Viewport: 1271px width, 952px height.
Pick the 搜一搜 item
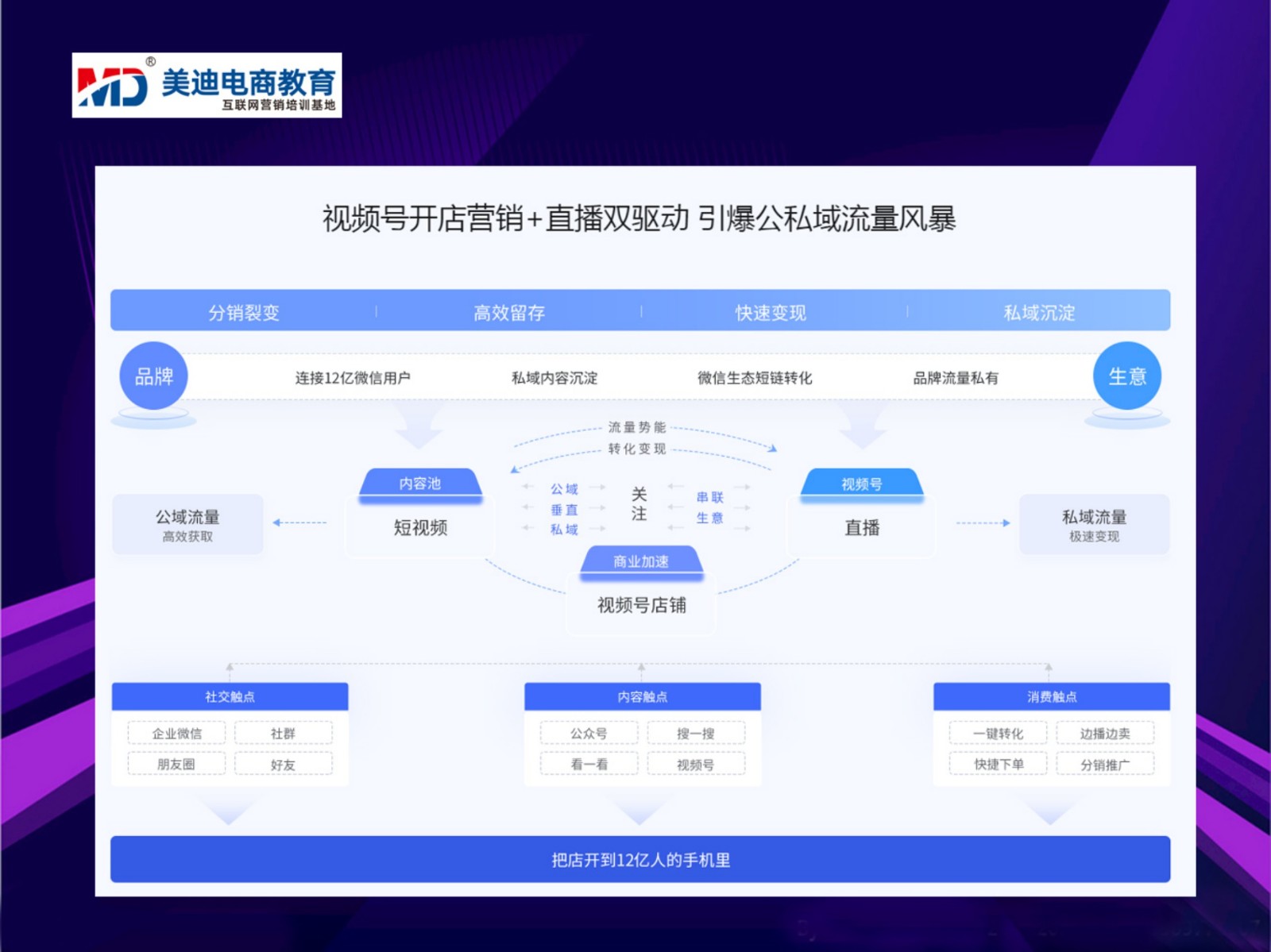pos(696,734)
